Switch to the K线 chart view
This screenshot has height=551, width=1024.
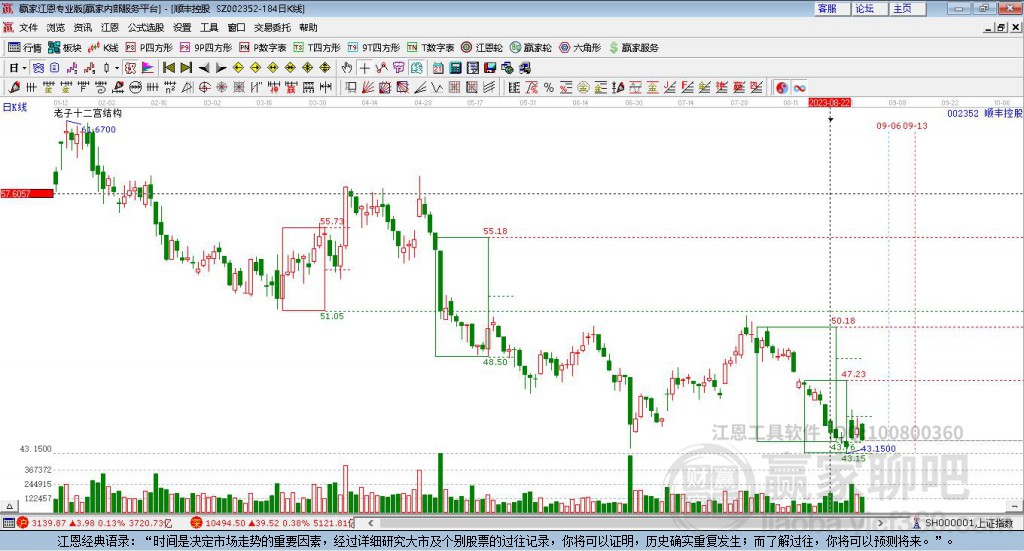103,48
